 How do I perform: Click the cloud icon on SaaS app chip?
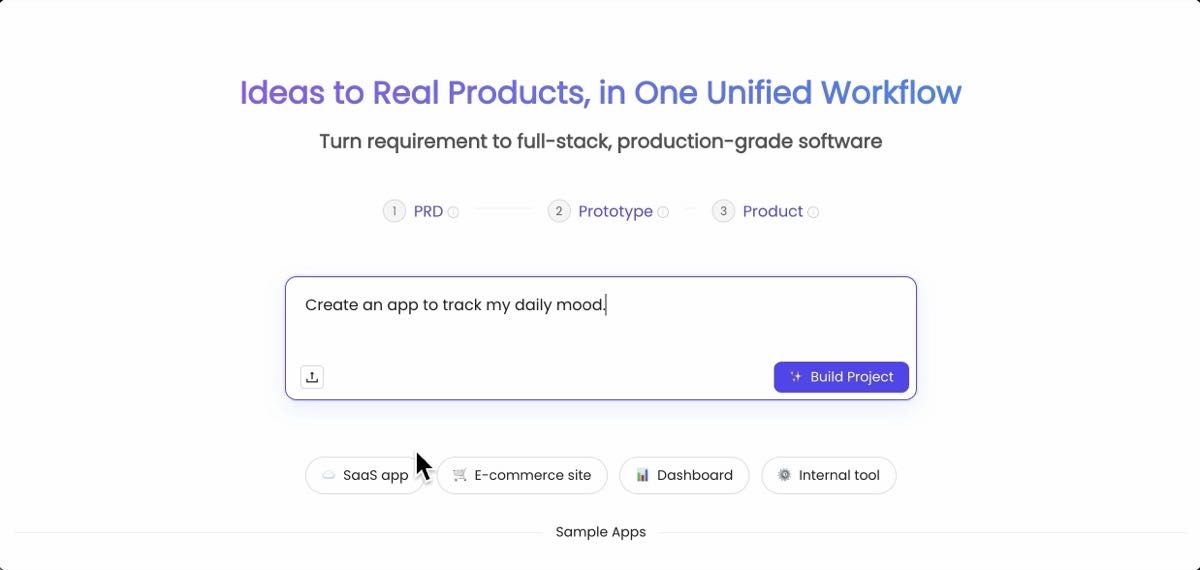coord(328,475)
